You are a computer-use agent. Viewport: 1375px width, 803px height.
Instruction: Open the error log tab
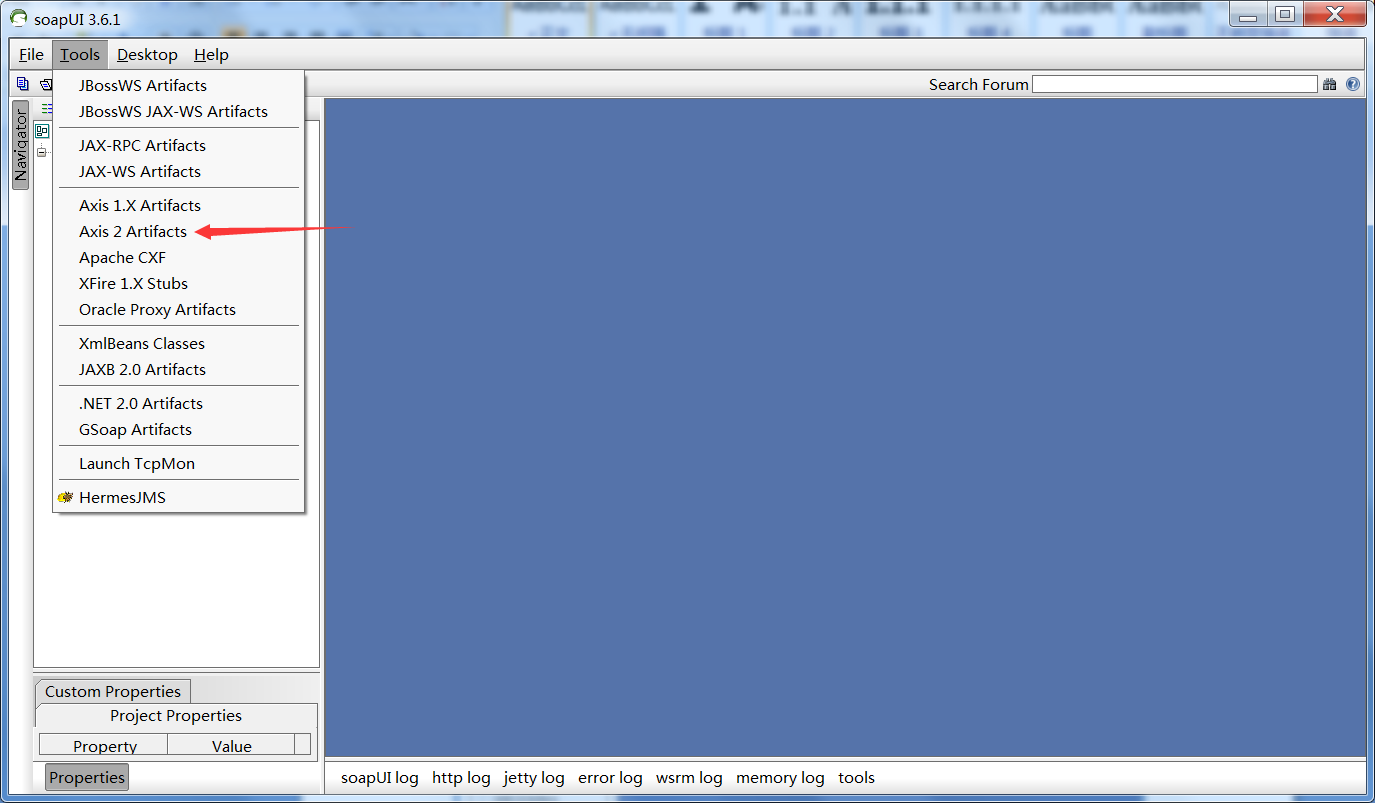tap(610, 777)
